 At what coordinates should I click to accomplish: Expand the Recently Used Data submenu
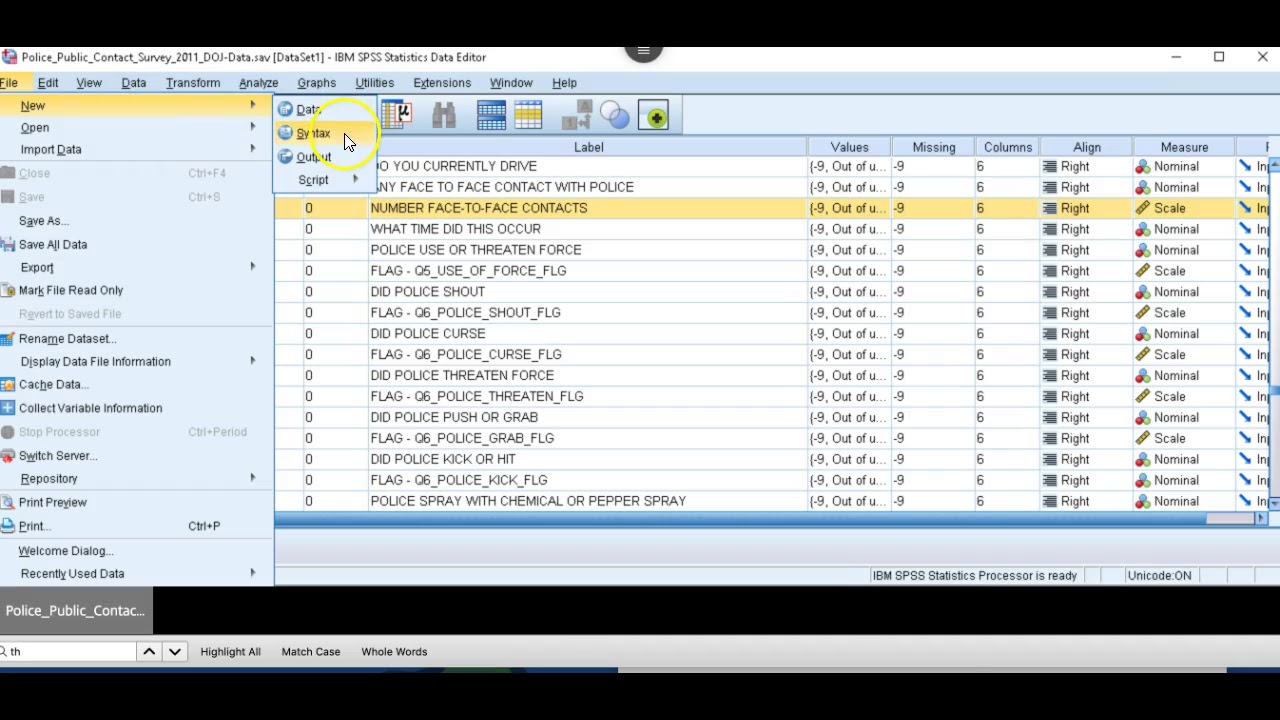pyautogui.click(x=137, y=574)
